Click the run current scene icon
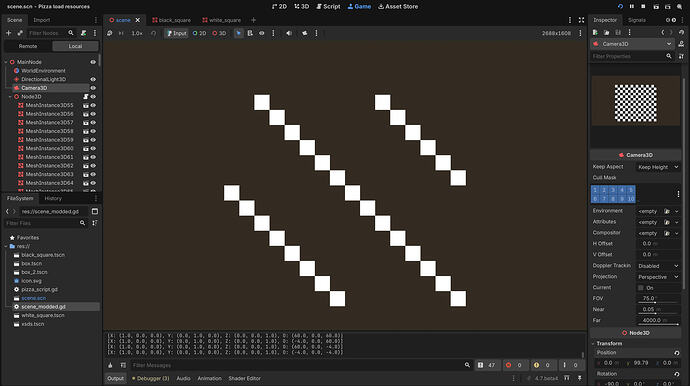690x386 pixels. 656,7
